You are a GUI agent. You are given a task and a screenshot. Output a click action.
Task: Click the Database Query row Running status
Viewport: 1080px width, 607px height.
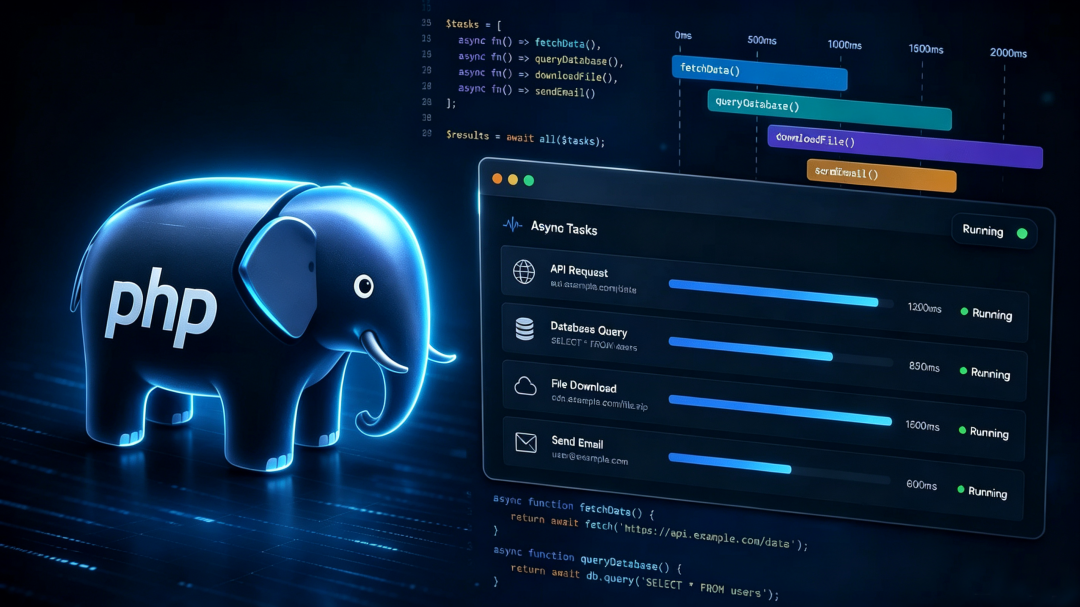(985, 373)
